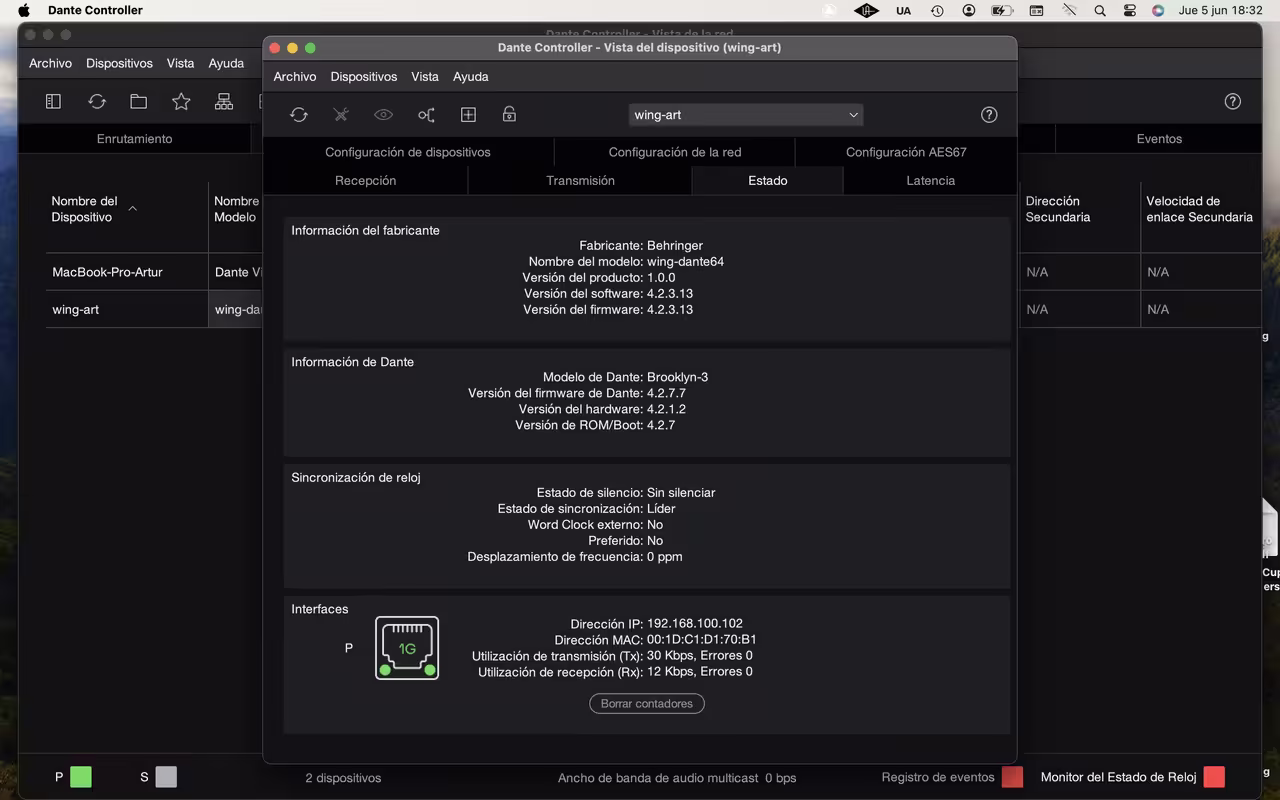Click the MAC address 00:1D:C1:D1:70:B1 value
Image resolution: width=1280 pixels, height=800 pixels.
pyautogui.click(x=702, y=640)
